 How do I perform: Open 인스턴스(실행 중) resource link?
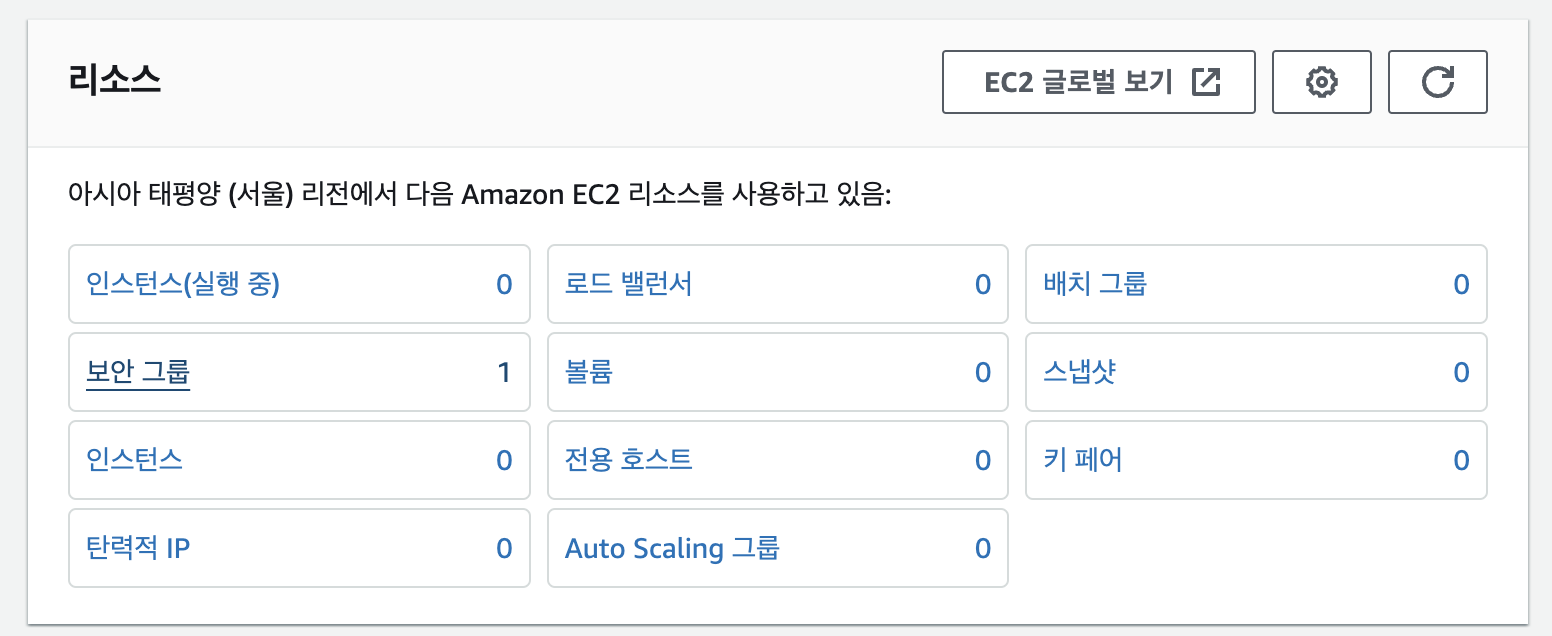[183, 285]
